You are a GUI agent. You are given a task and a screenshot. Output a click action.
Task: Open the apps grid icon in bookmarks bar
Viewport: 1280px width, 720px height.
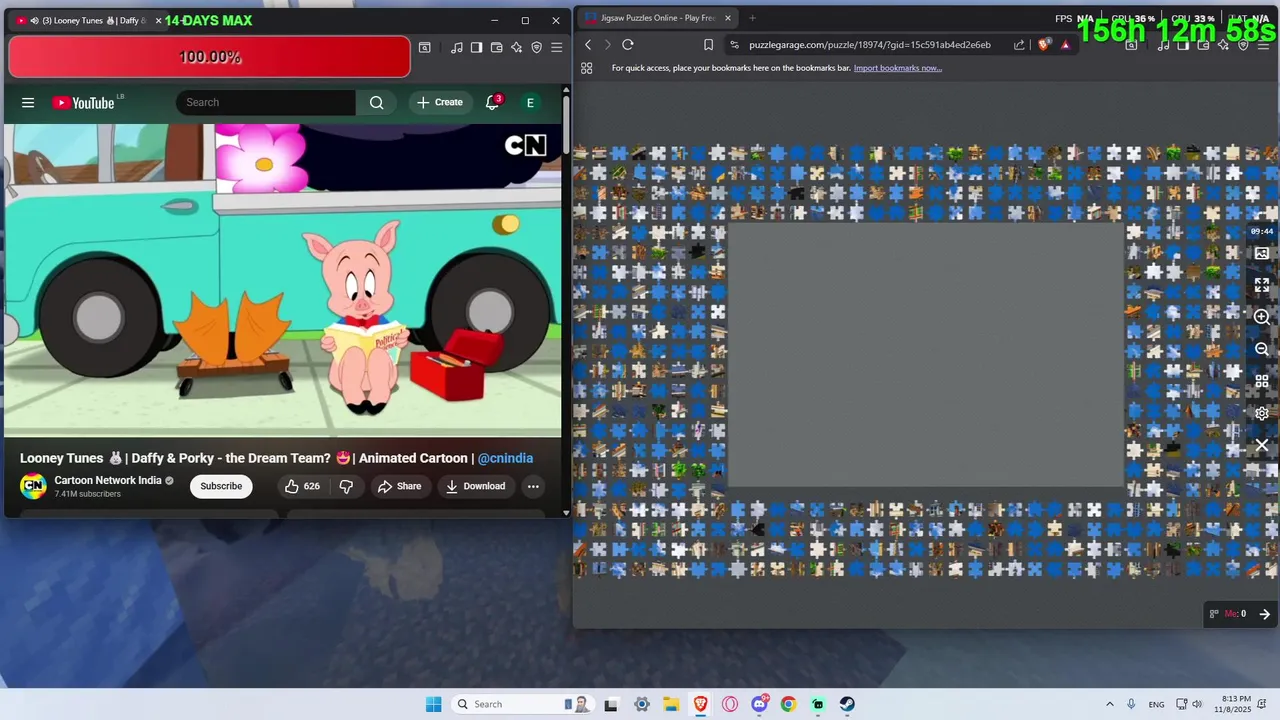(587, 68)
